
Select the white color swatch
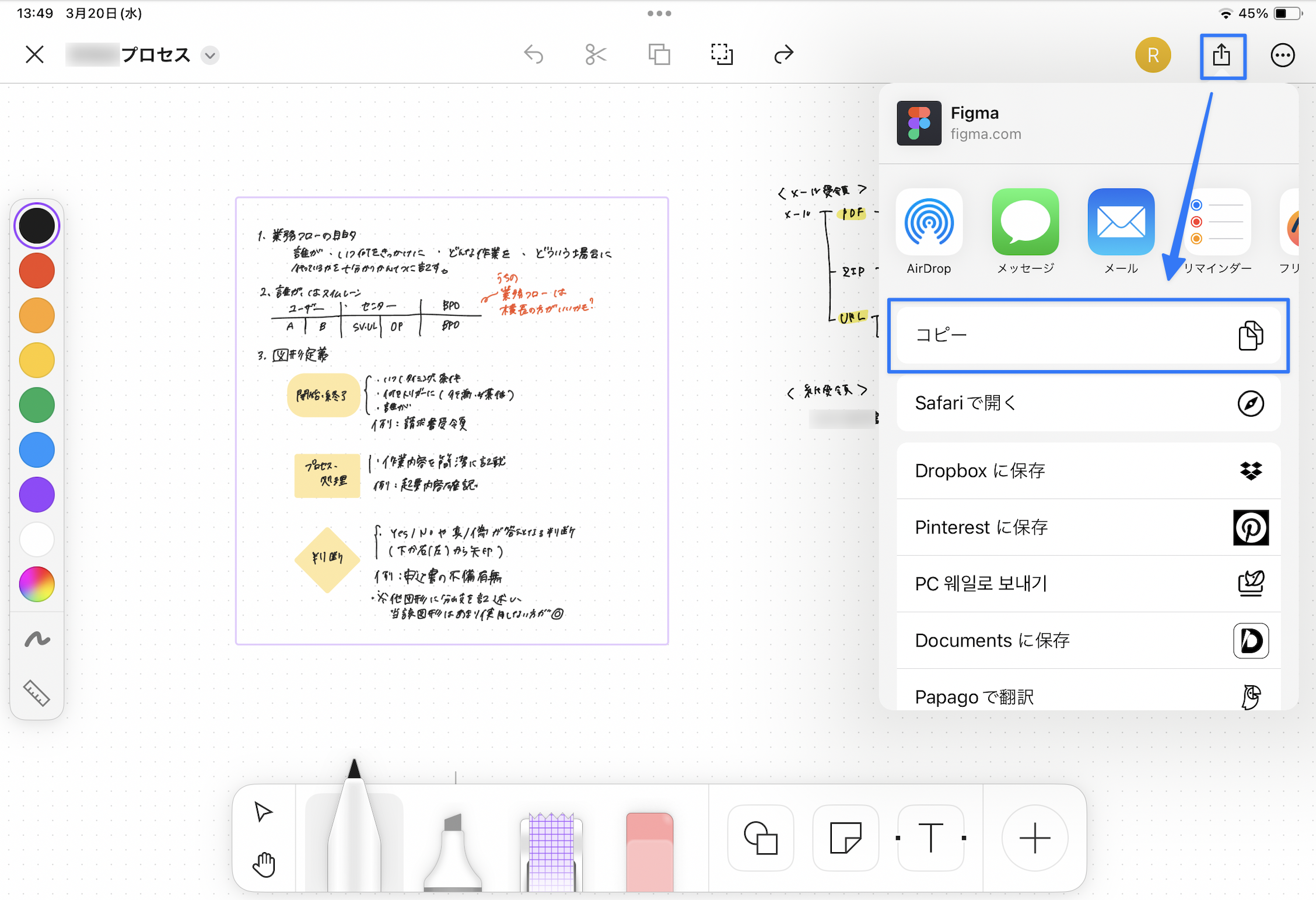[37, 539]
